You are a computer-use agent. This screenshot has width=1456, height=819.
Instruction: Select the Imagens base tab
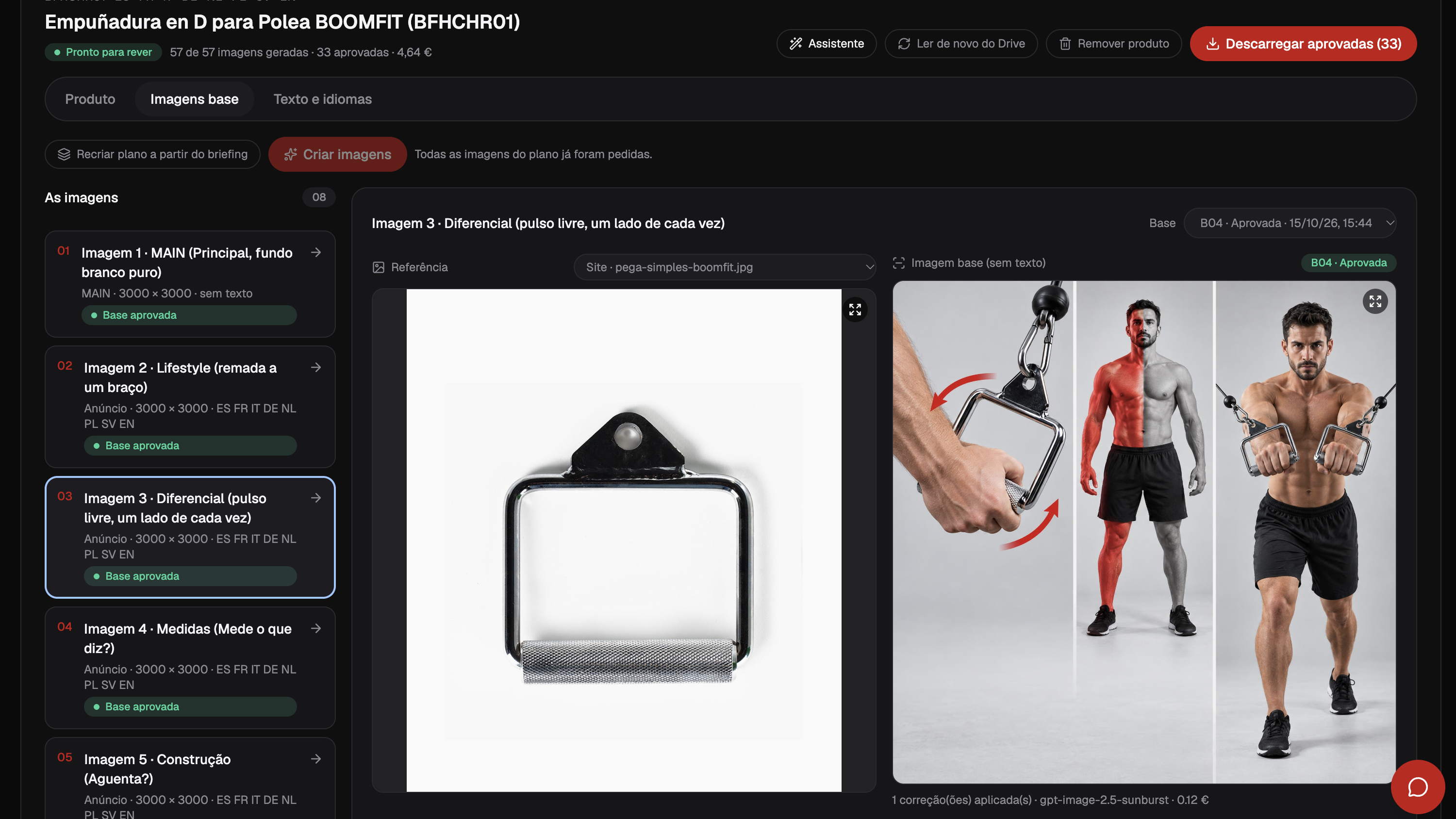195,99
